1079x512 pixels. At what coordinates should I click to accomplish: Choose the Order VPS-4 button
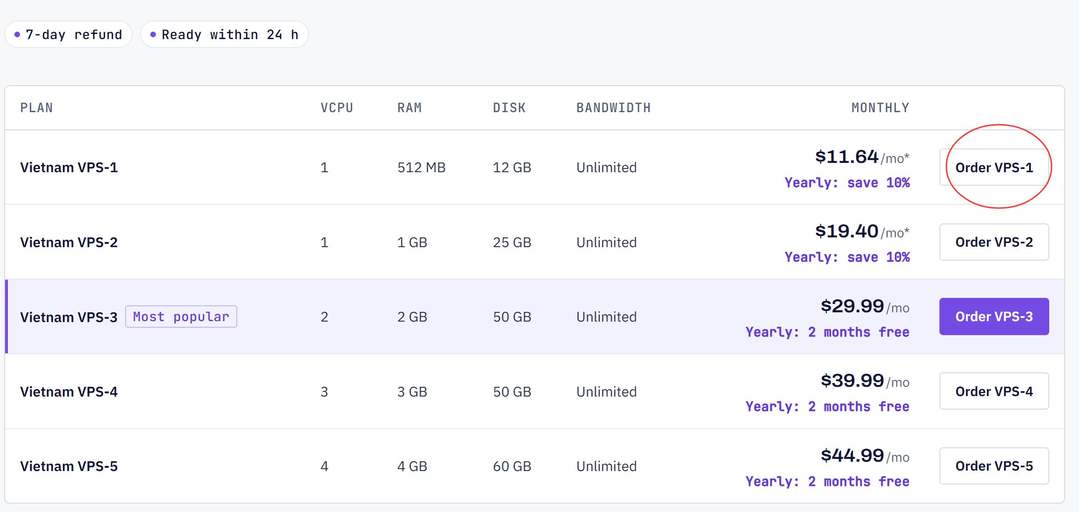tap(994, 392)
